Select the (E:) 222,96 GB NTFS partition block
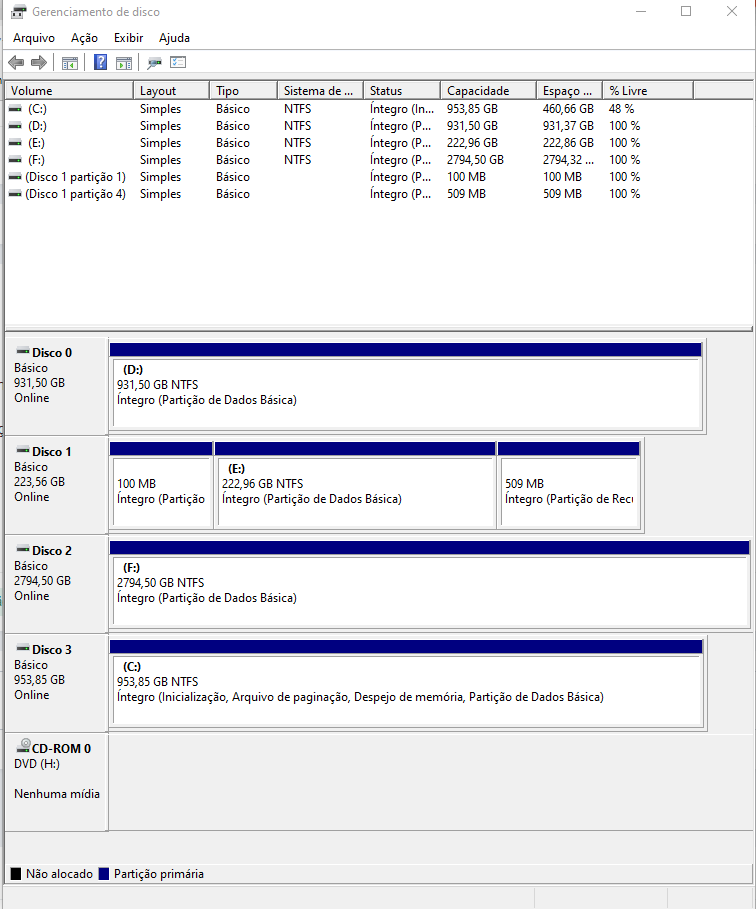The image size is (756, 909). (x=355, y=486)
